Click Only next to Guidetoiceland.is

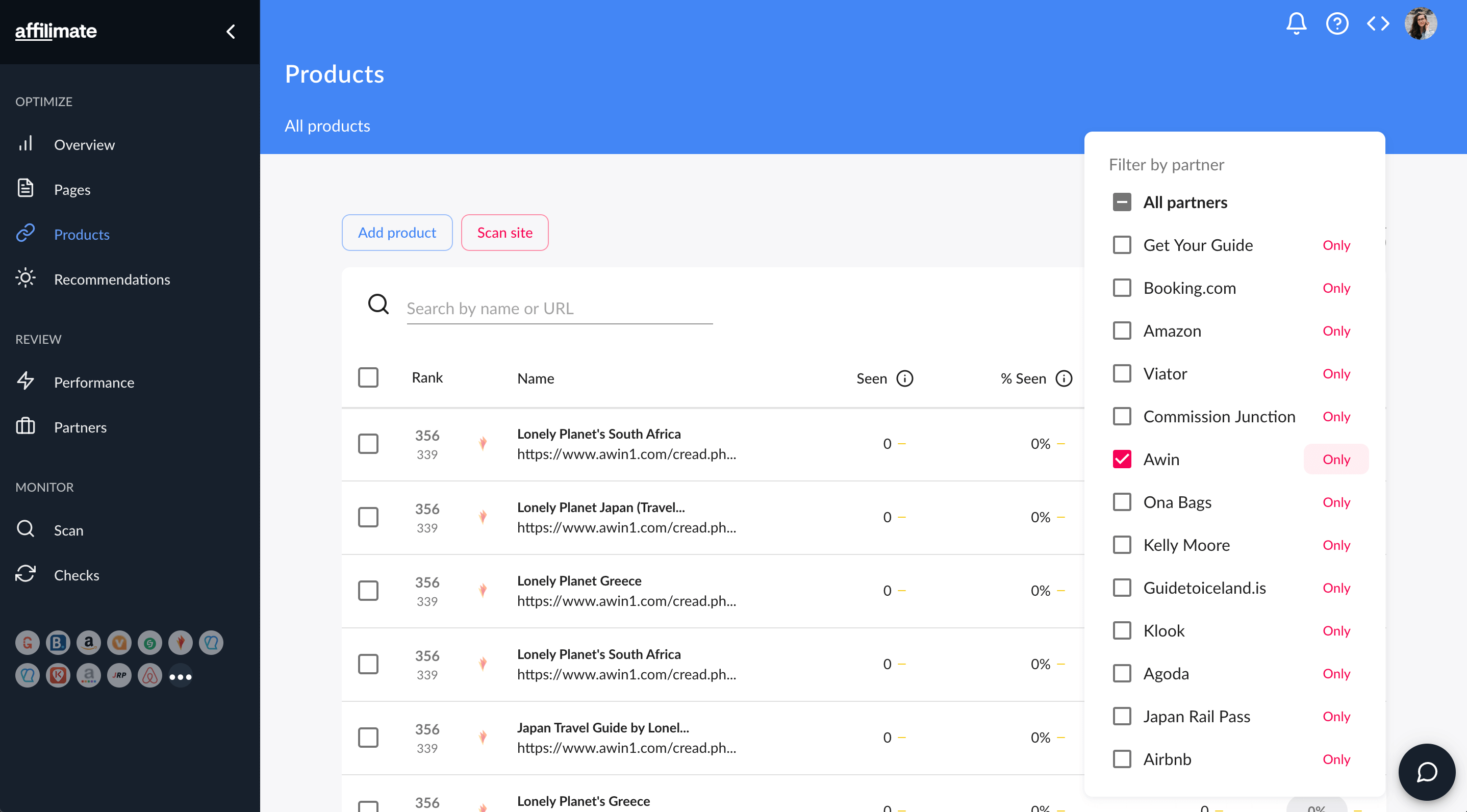1336,588
